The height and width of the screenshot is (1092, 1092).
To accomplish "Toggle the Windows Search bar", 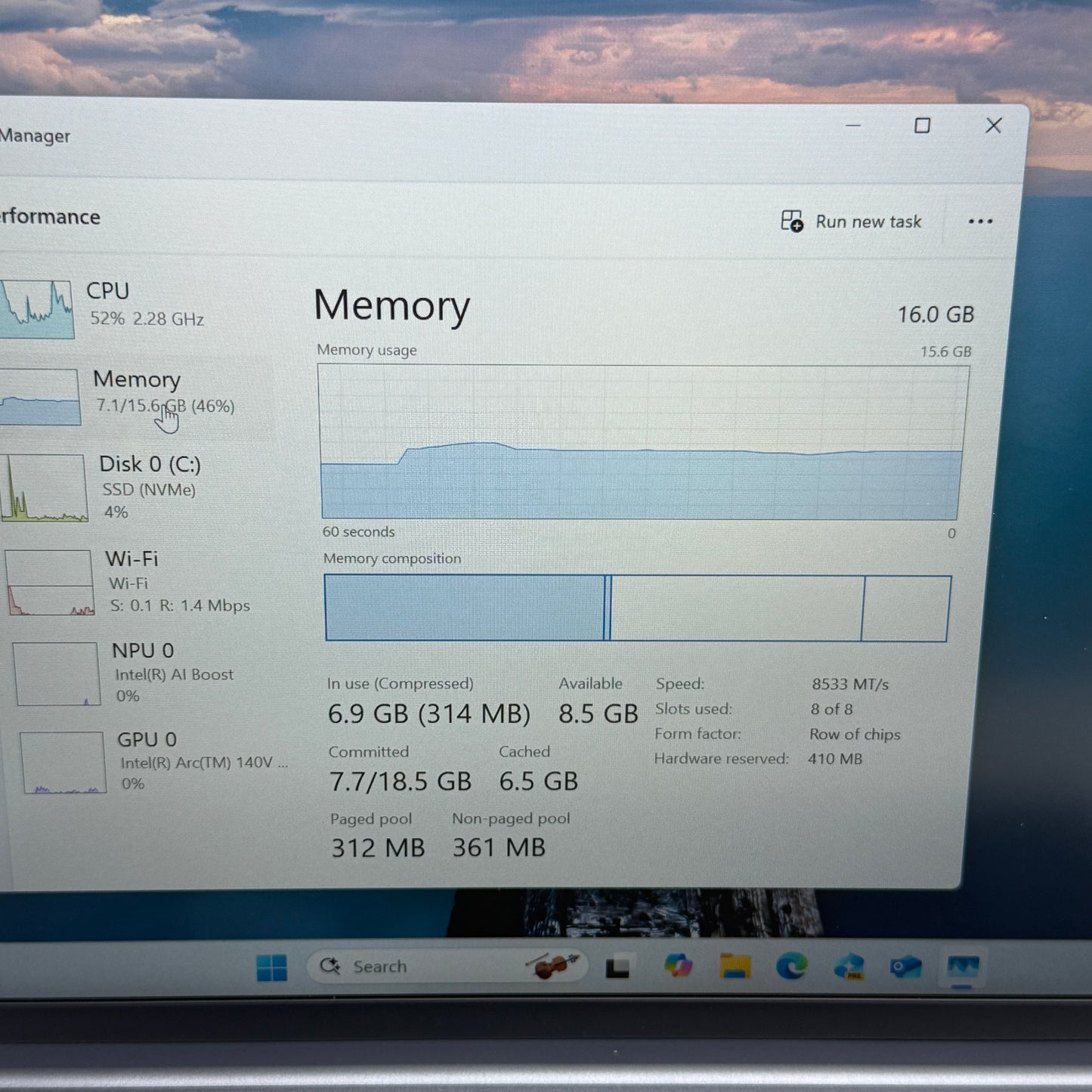I will (329, 966).
